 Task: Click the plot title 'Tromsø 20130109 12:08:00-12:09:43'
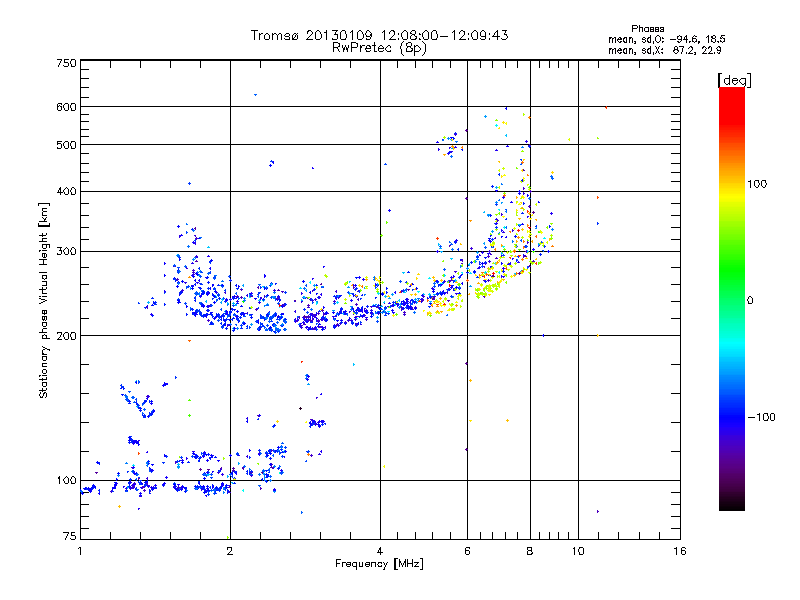[x=379, y=35]
